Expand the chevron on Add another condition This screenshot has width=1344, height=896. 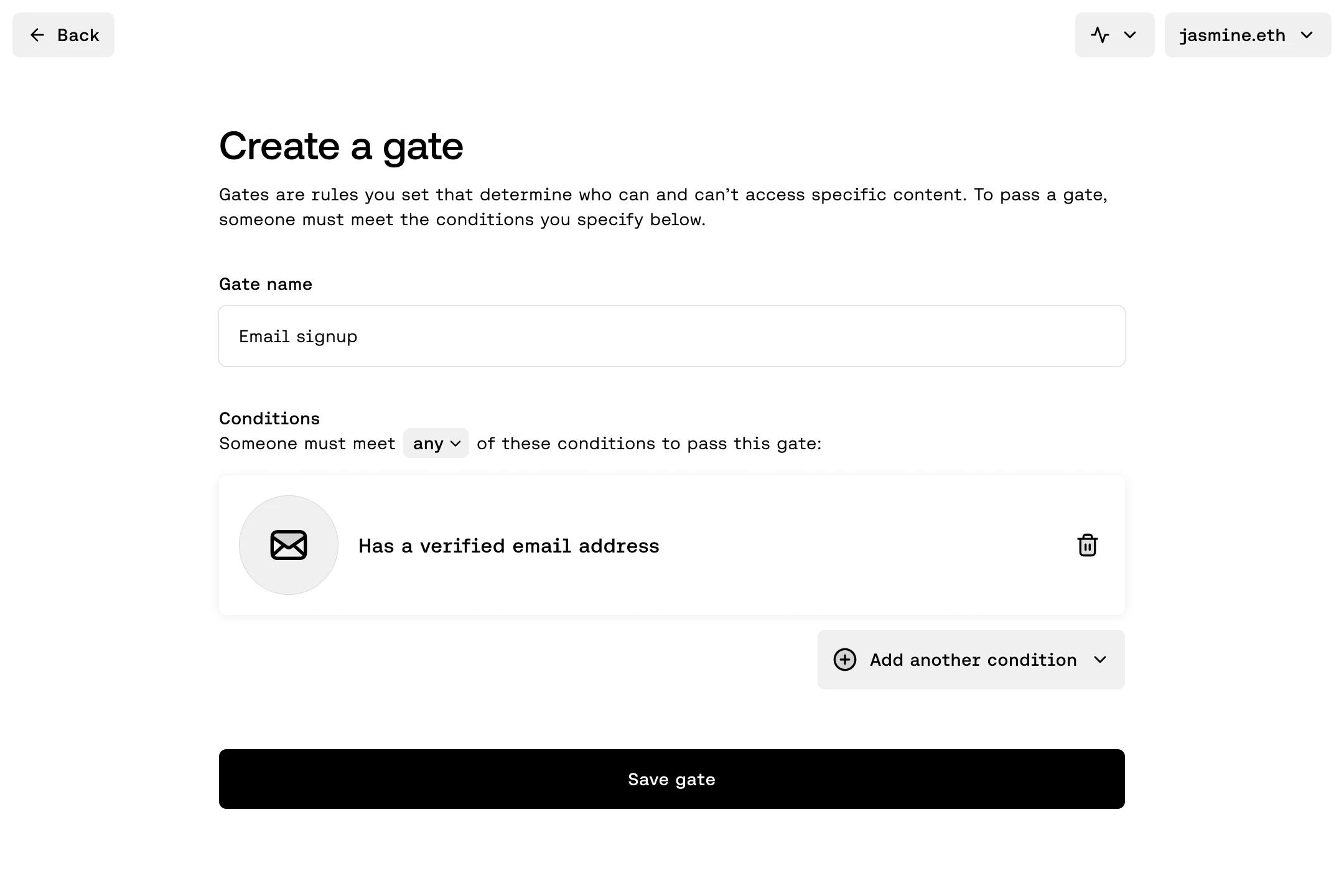(x=1100, y=660)
